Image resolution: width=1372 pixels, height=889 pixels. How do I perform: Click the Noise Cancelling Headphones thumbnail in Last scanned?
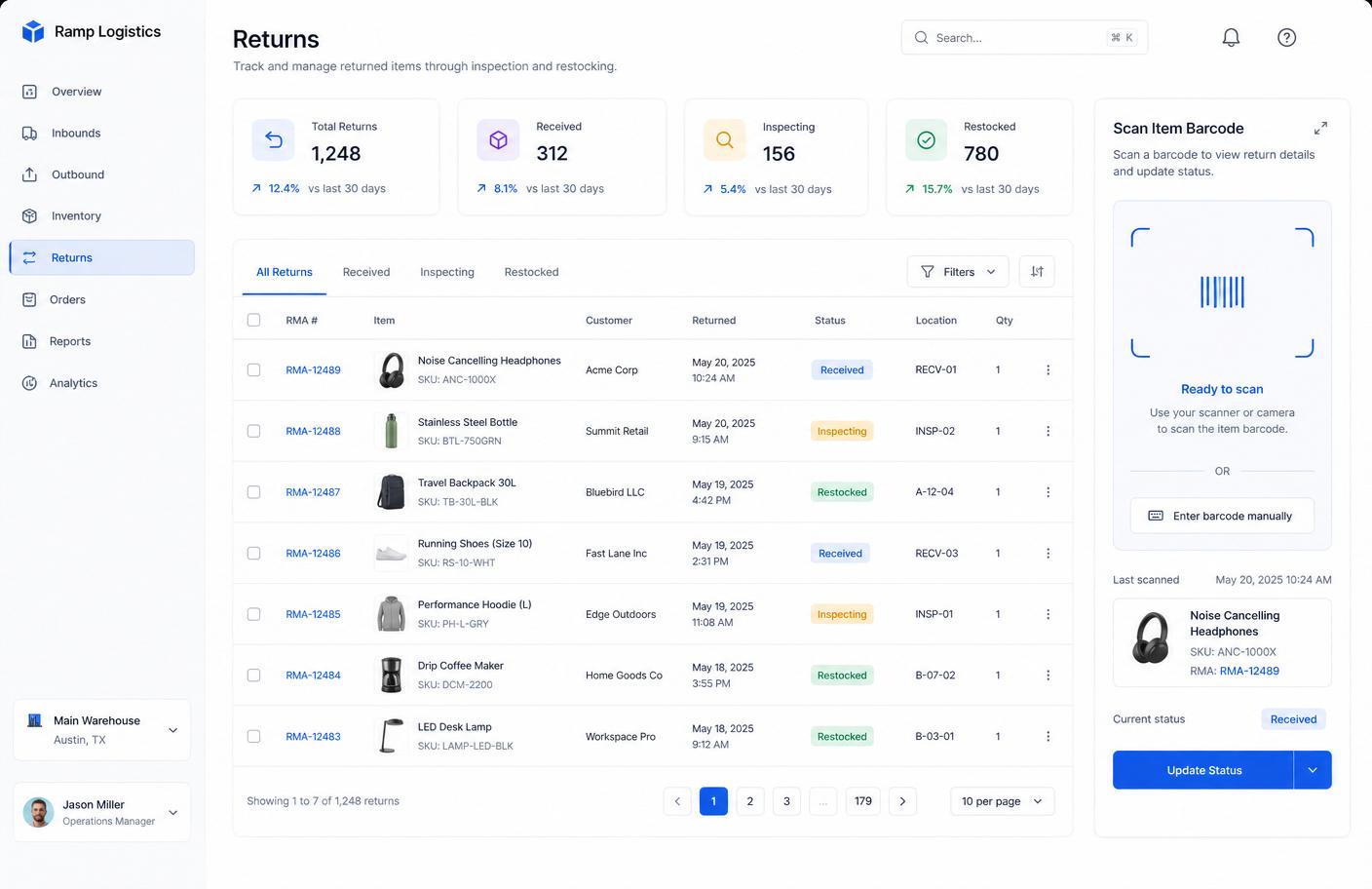1151,638
